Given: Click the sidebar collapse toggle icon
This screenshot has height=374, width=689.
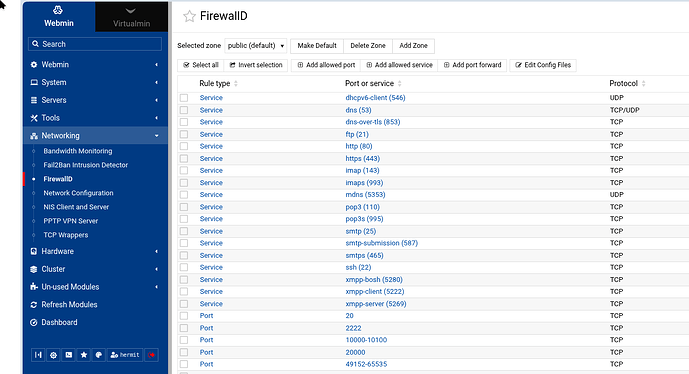Looking at the screenshot, I should [x=38, y=355].
